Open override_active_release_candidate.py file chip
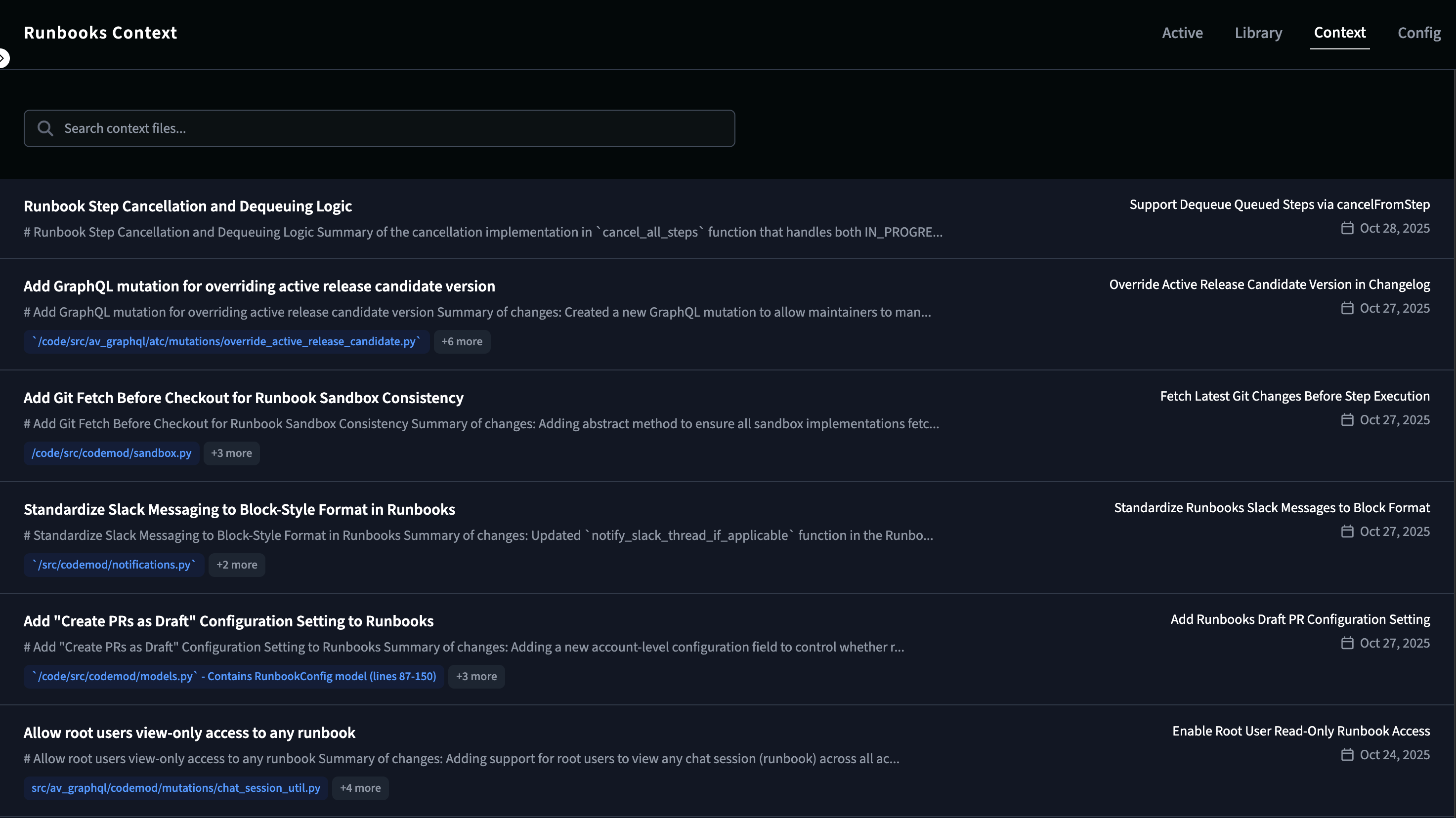 [226, 342]
